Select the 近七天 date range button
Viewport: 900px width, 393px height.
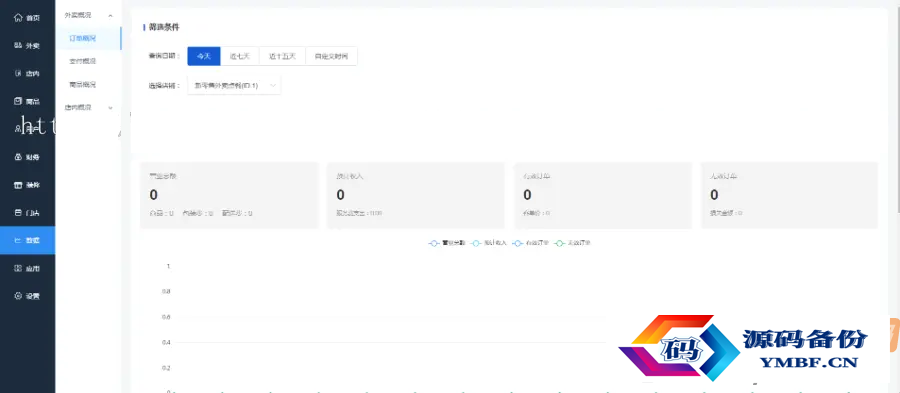(240, 56)
